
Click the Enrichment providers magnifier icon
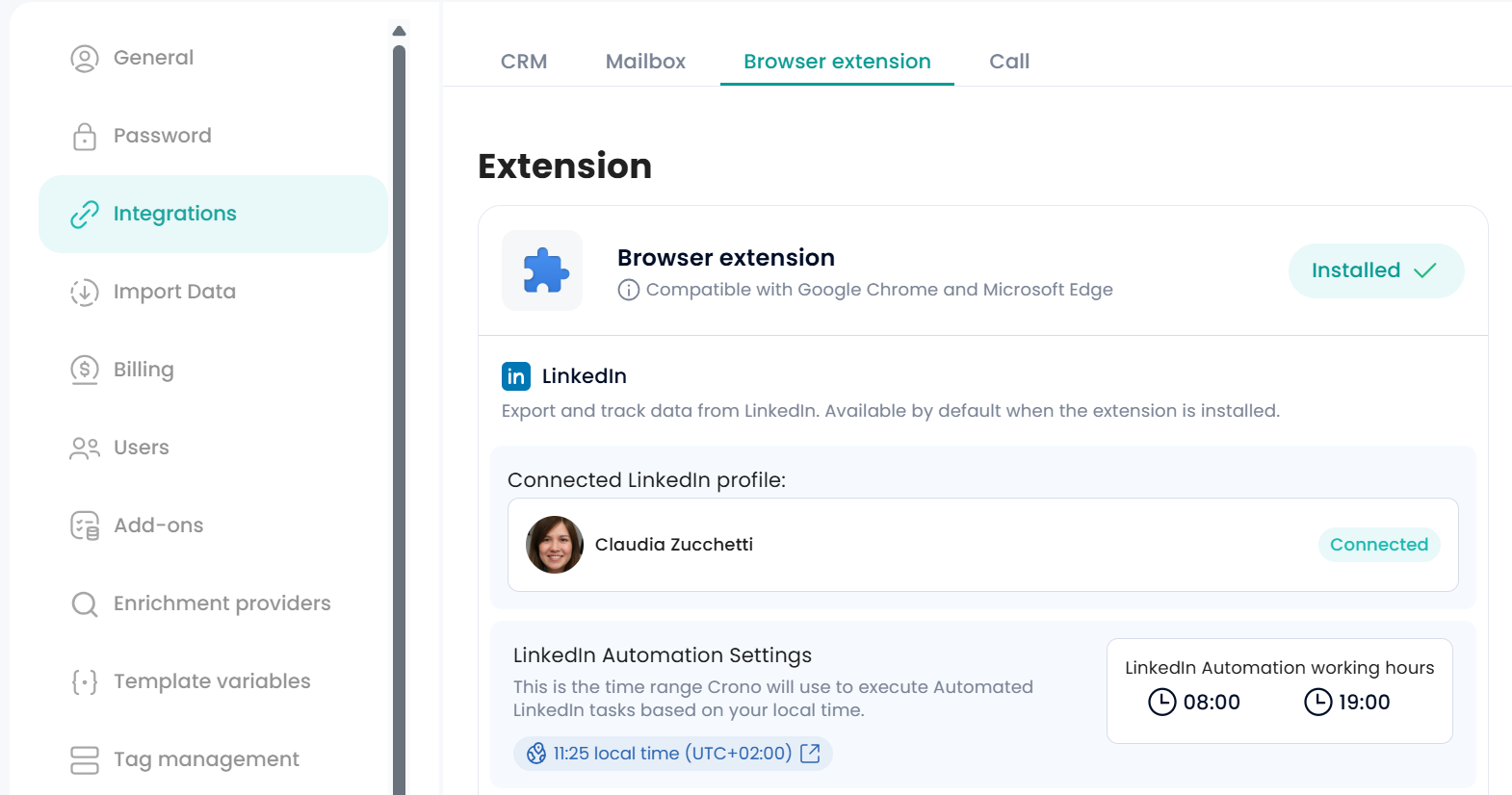[x=85, y=603]
